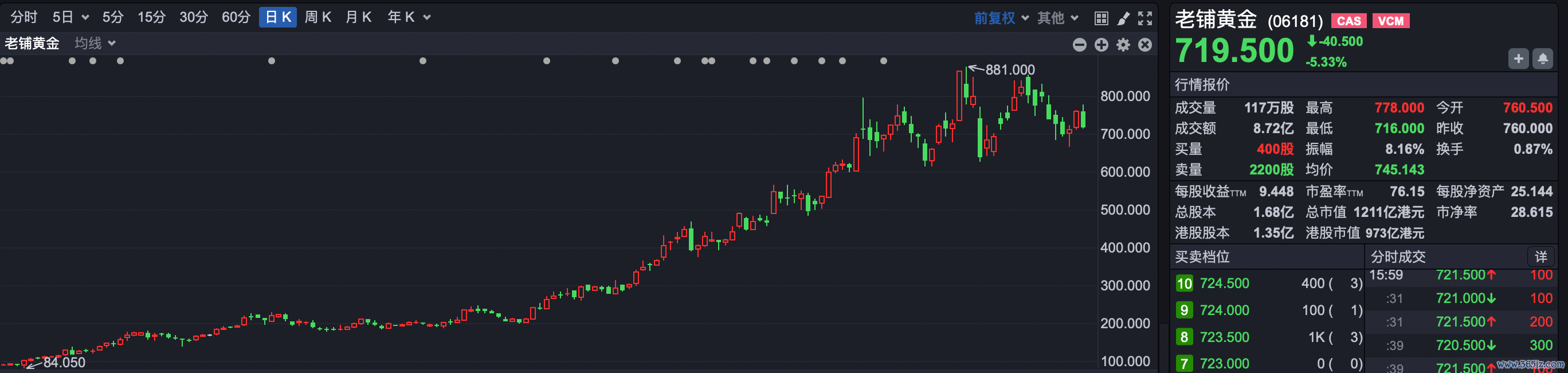
Task: Click the 老铺黄金 chart label
Action: click(x=32, y=43)
